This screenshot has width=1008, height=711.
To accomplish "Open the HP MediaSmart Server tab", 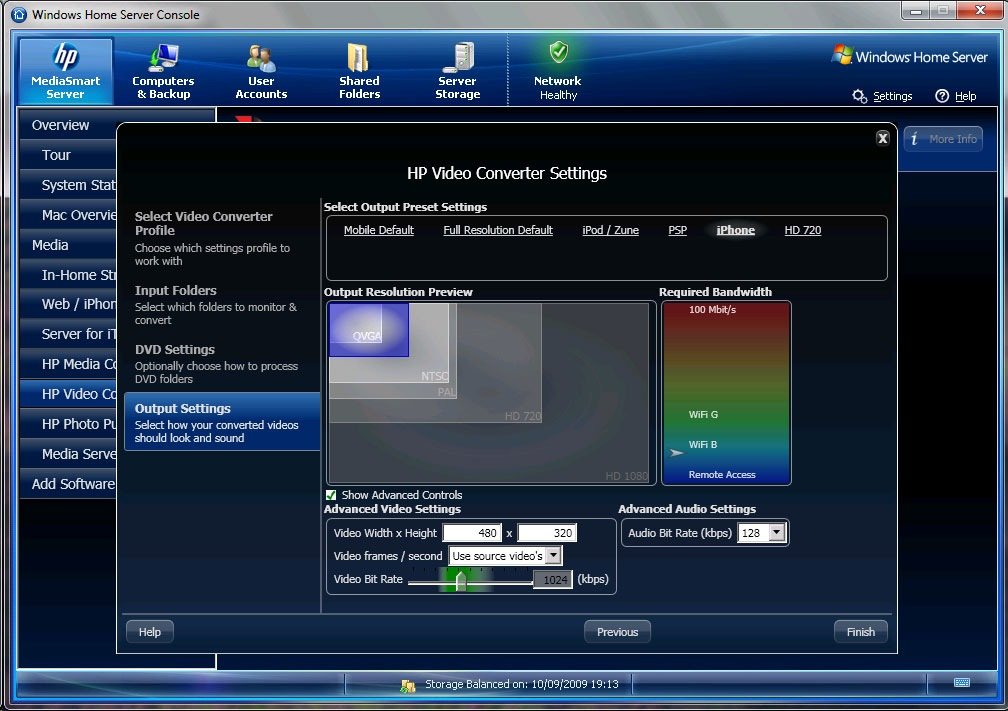I will tap(66, 71).
